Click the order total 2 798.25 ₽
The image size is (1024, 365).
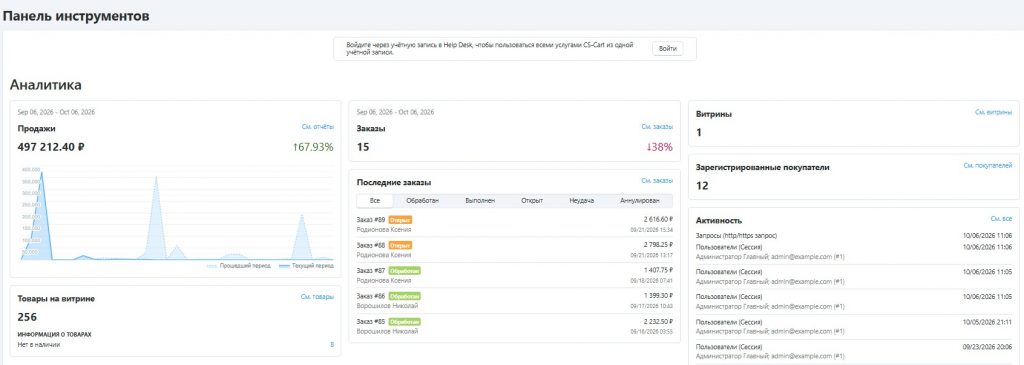coord(658,245)
